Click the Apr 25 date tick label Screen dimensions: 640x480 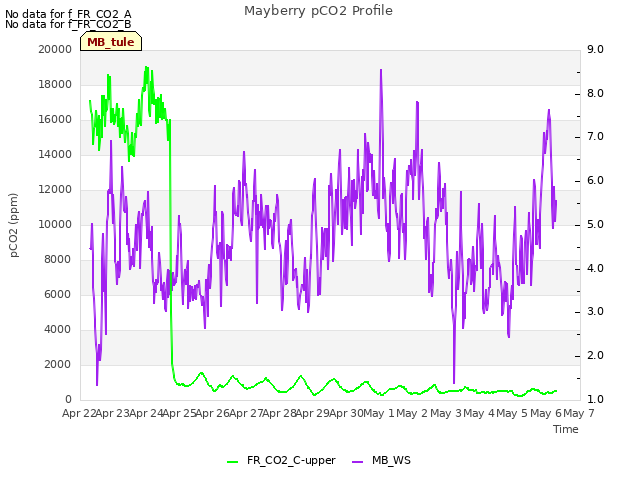[x=180, y=414]
